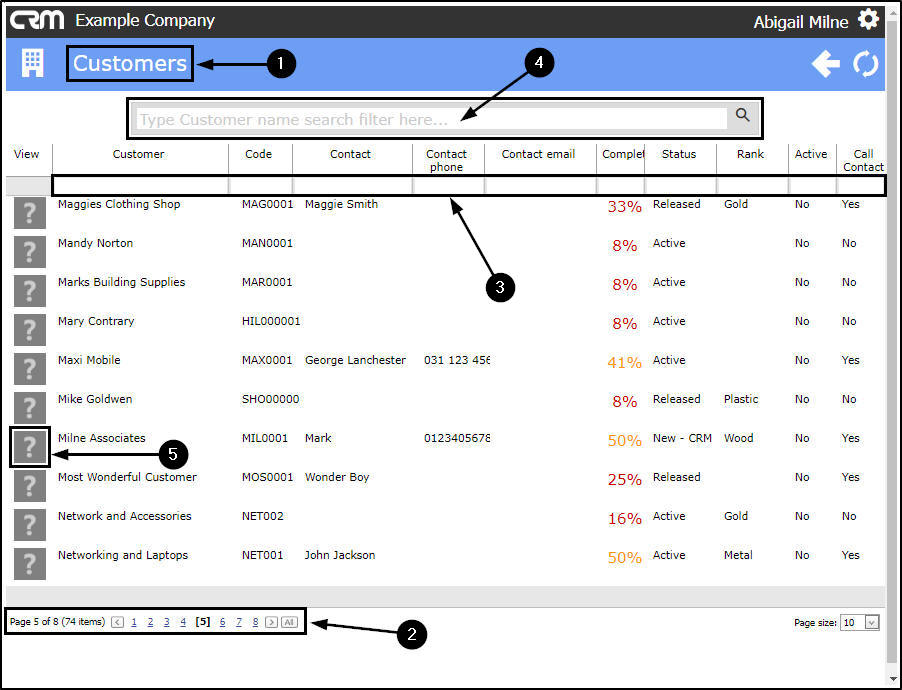The image size is (902, 690).
Task: Click the back arrow in the header
Action: (826, 63)
